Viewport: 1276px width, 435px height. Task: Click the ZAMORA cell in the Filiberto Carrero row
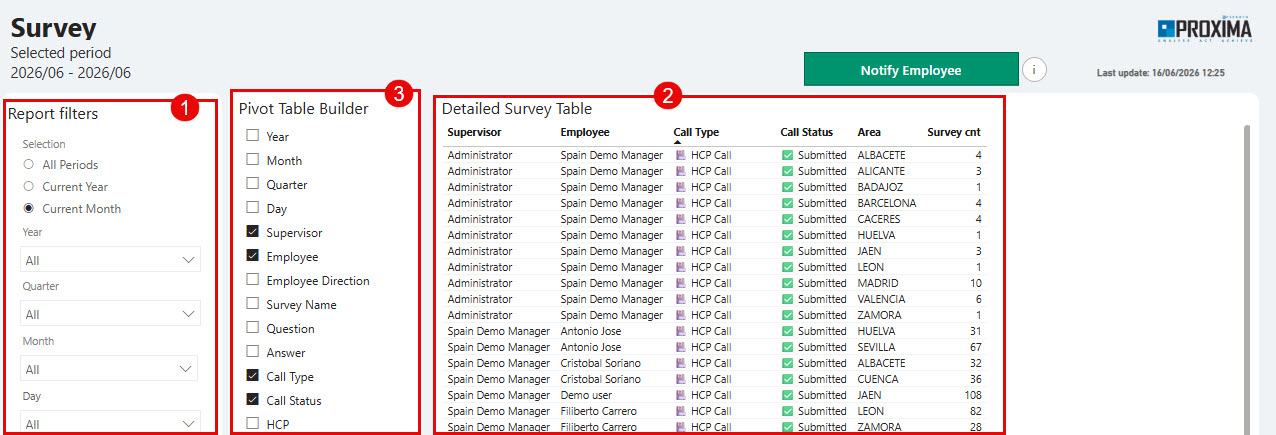coord(880,427)
